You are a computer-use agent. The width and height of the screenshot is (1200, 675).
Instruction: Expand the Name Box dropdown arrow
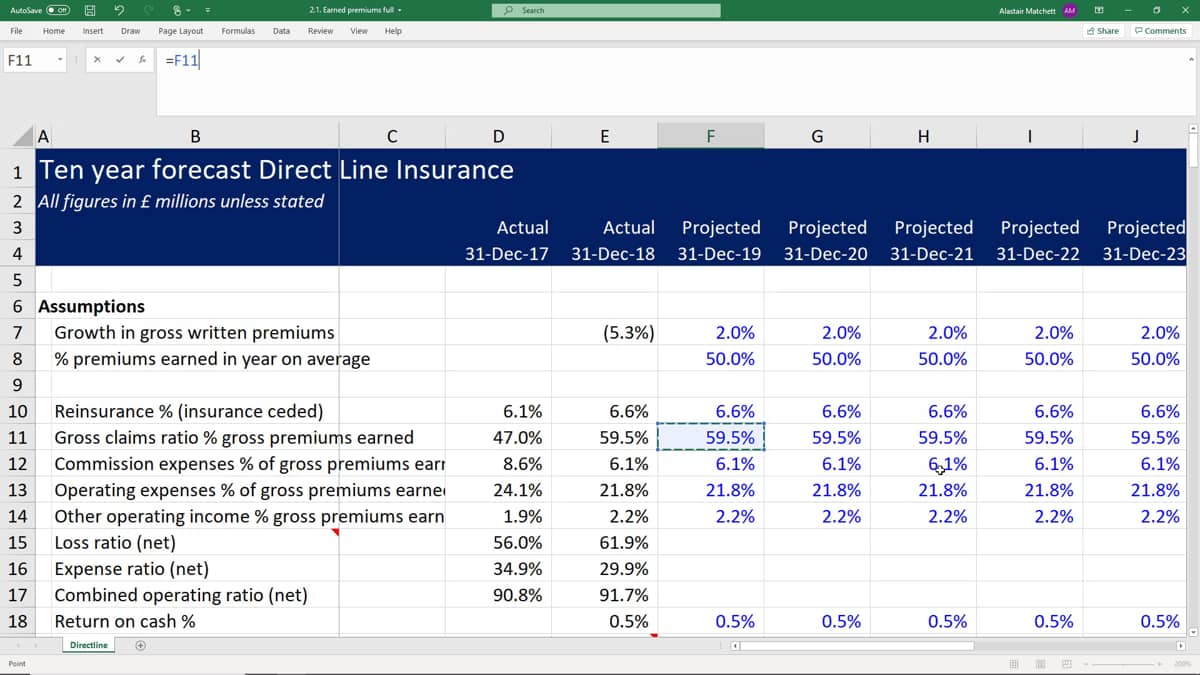click(61, 60)
